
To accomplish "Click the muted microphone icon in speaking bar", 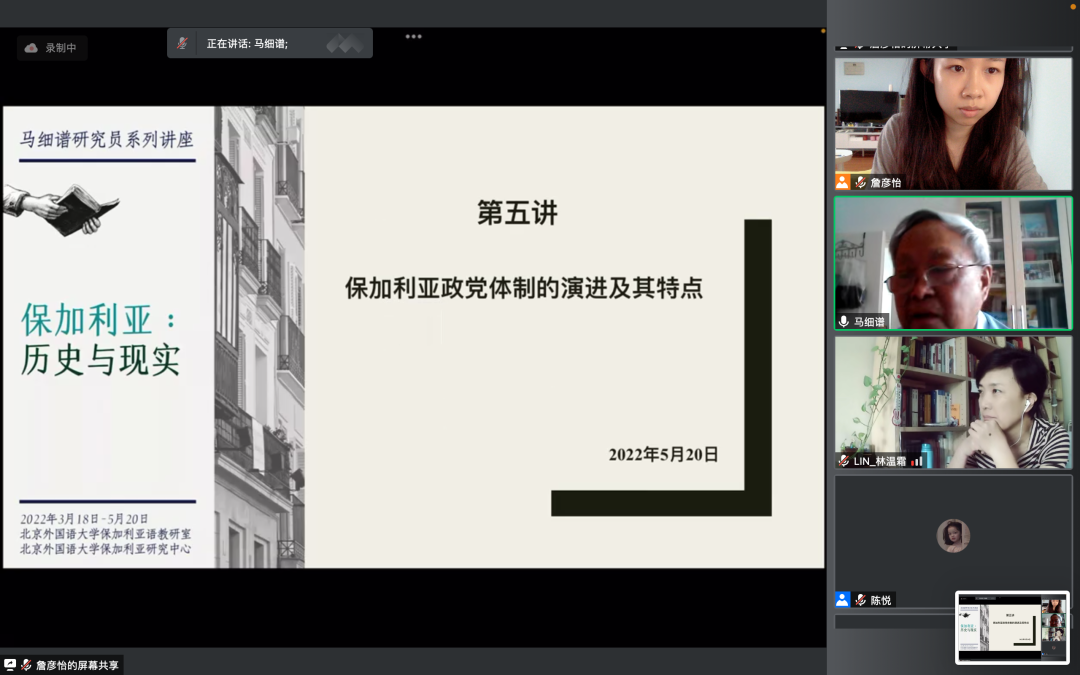I will (183, 43).
